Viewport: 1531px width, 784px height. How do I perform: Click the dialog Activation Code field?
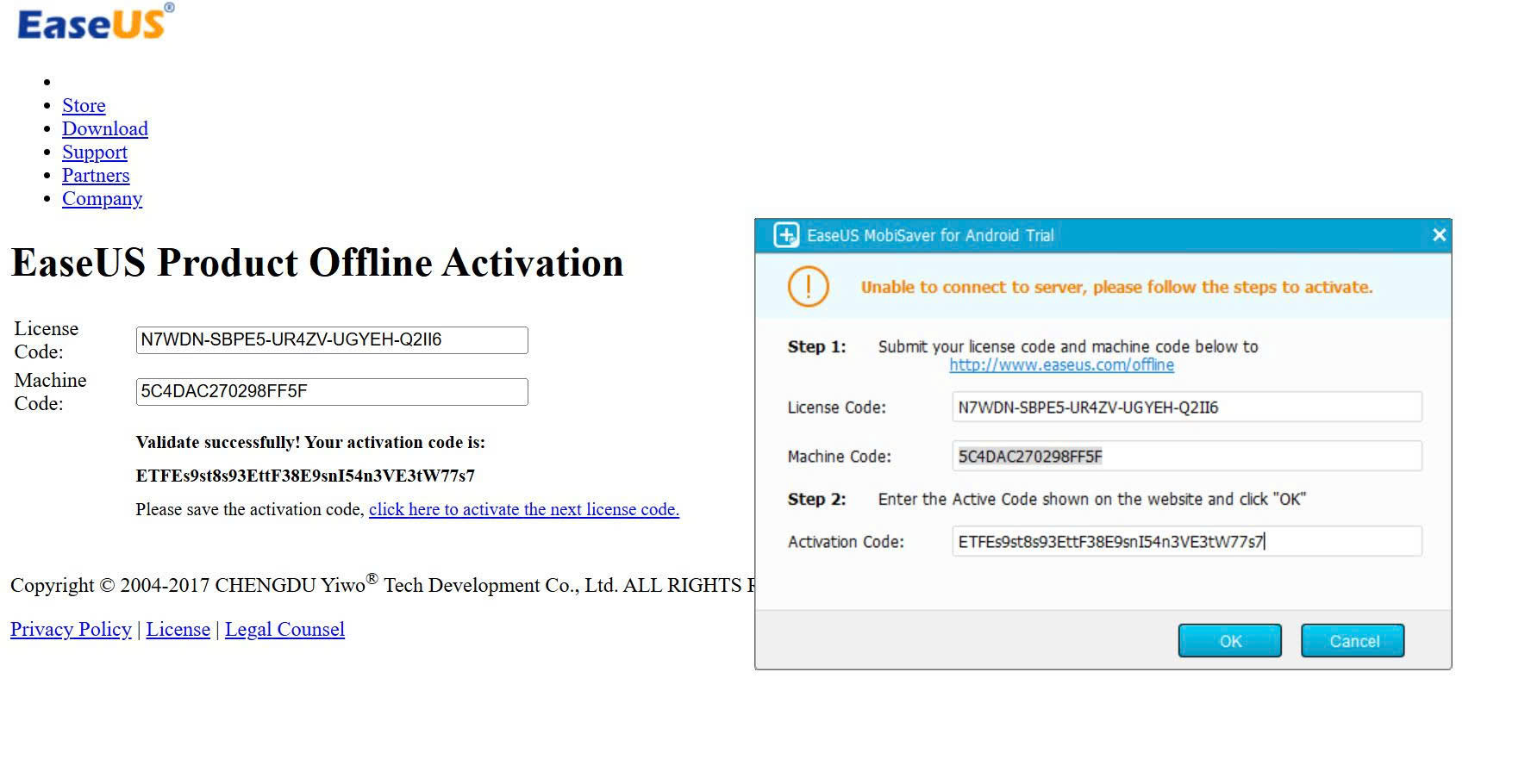[1187, 542]
